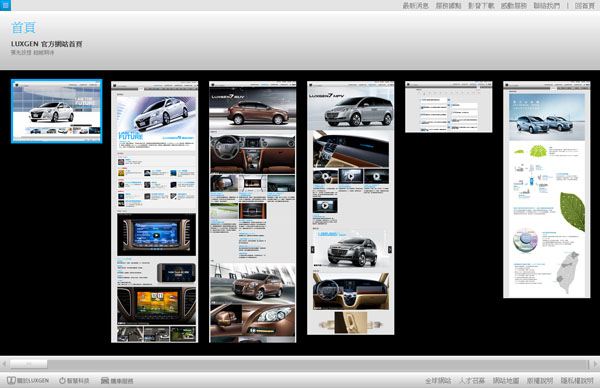Select the highlighted homepage thumbnail
Image resolution: width=600 pixels, height=388 pixels.
pos(57,111)
